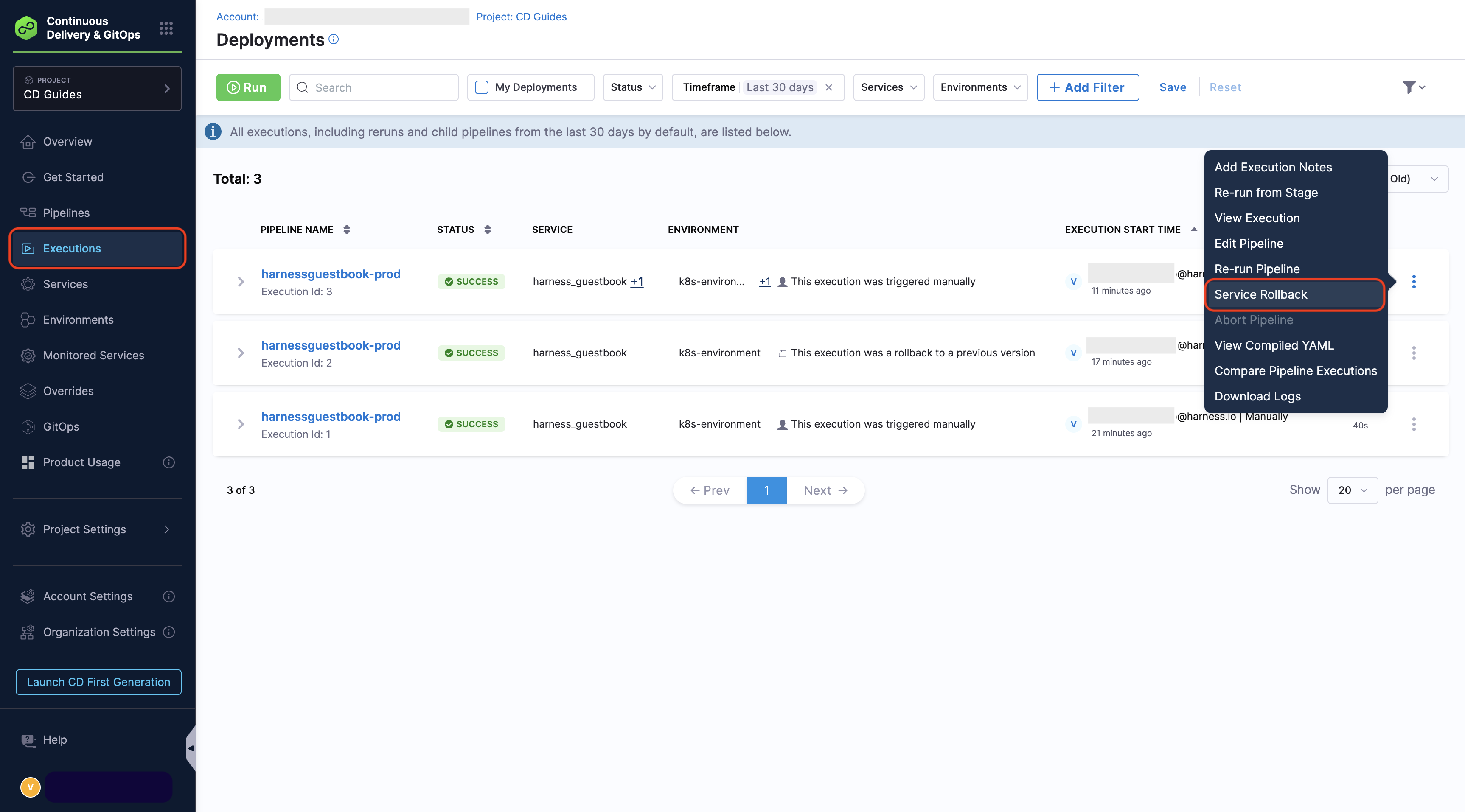Open the per page 20 dropdown
This screenshot has height=812, width=1465.
(1352, 490)
